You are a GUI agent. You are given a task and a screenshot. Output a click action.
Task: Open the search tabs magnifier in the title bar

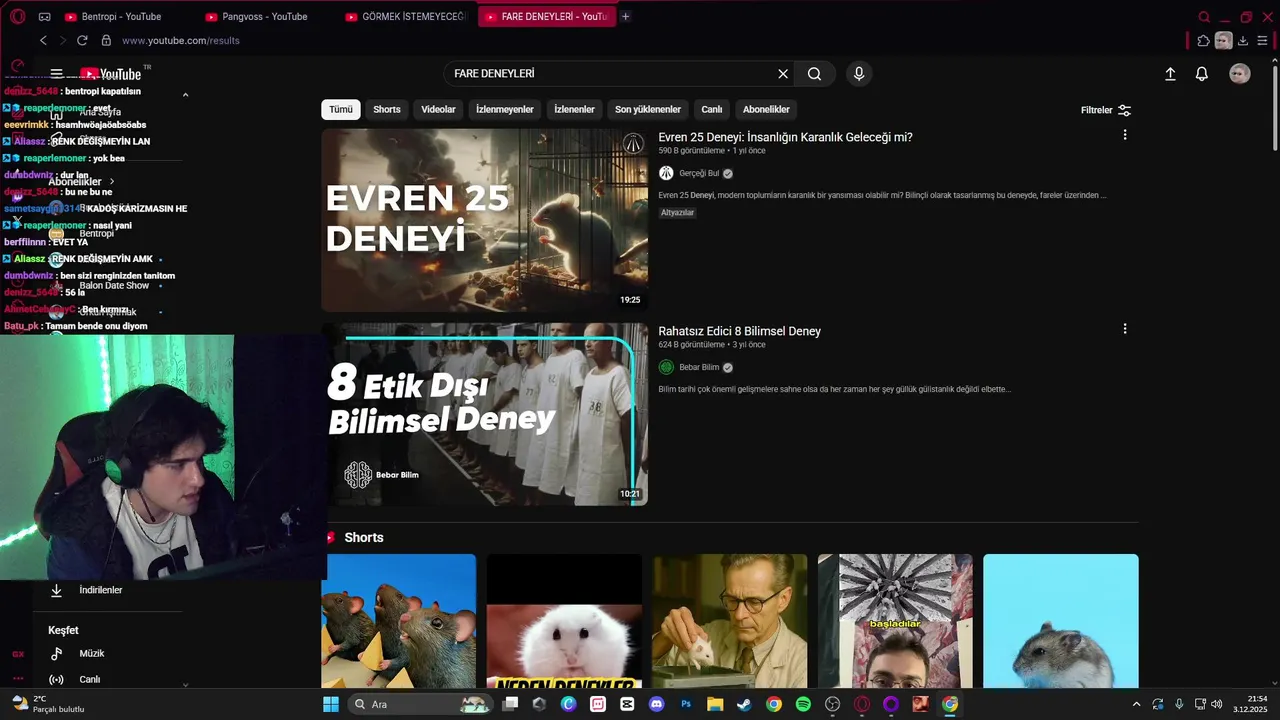[x=1204, y=17]
